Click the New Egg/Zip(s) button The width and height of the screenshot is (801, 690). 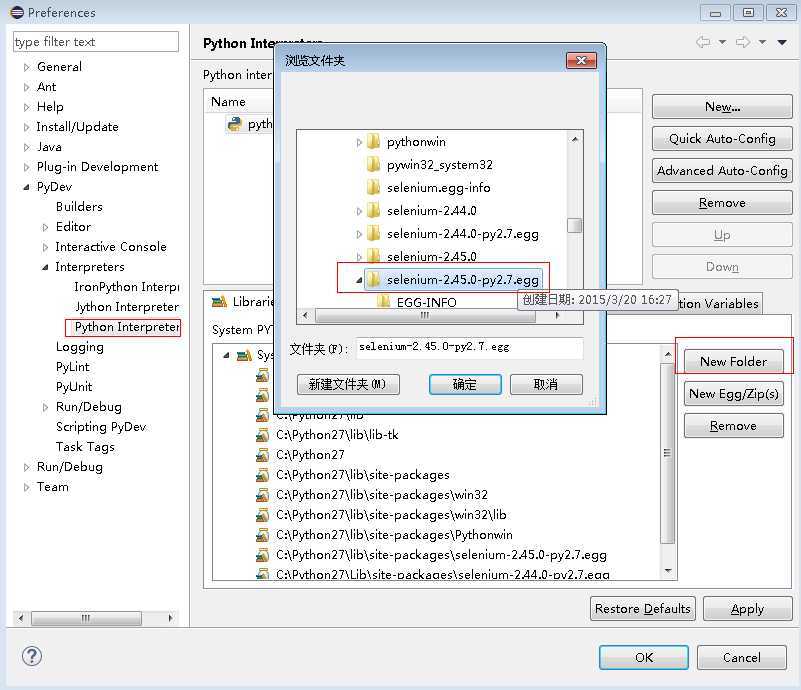pyautogui.click(x=733, y=394)
